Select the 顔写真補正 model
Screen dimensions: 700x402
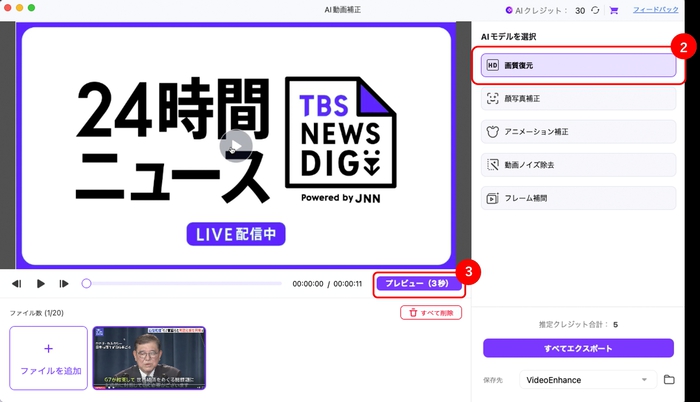[x=578, y=98]
